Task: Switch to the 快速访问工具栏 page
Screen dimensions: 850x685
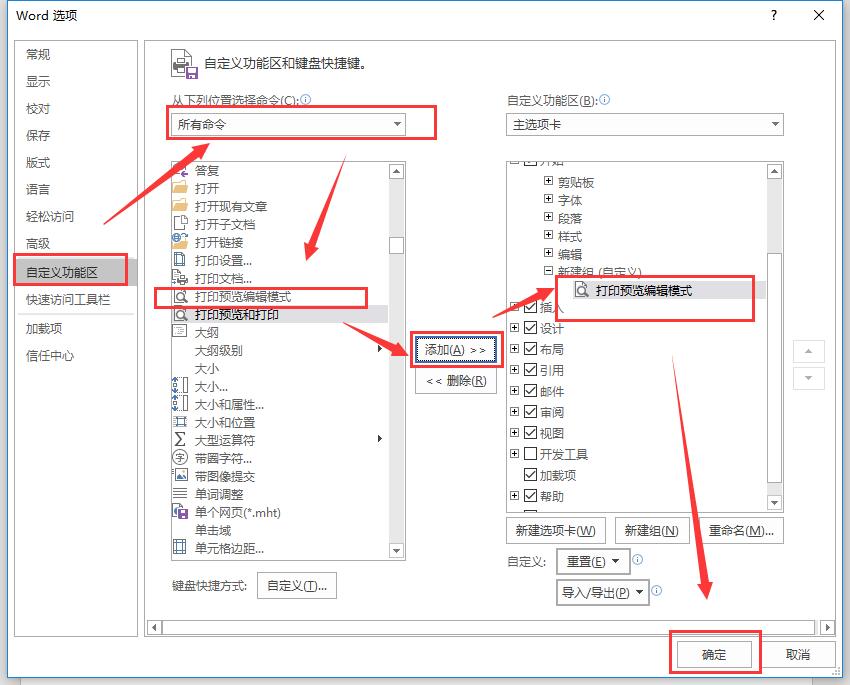Action: [x=60, y=299]
